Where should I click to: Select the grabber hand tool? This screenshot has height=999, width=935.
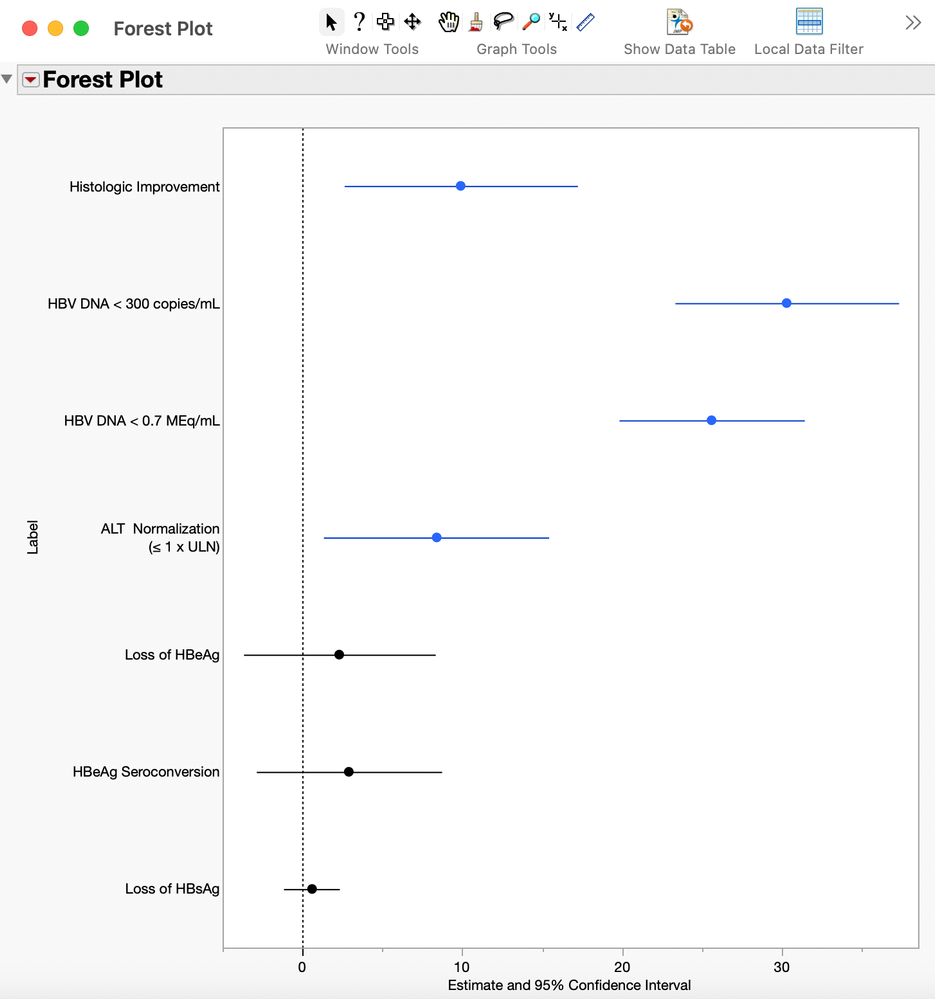(x=449, y=22)
